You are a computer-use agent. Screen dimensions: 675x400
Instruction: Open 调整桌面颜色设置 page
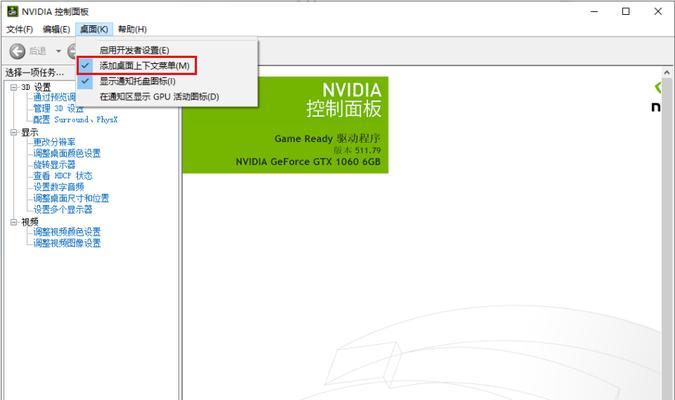coord(67,153)
